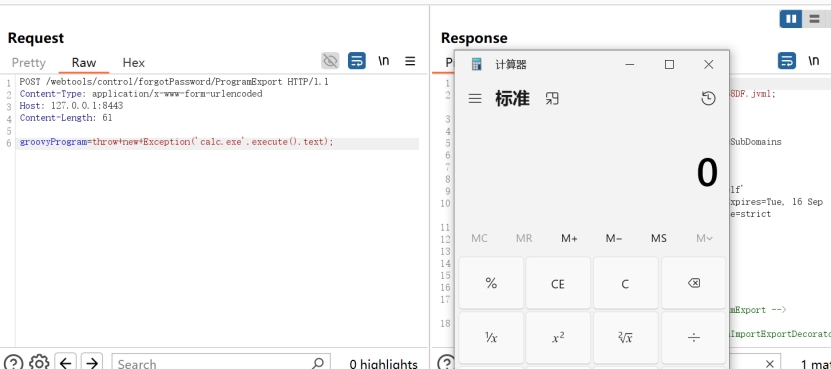Image resolution: width=831 pixels, height=369 pixels.
Task: Click the square root key
Action: (x=625, y=337)
